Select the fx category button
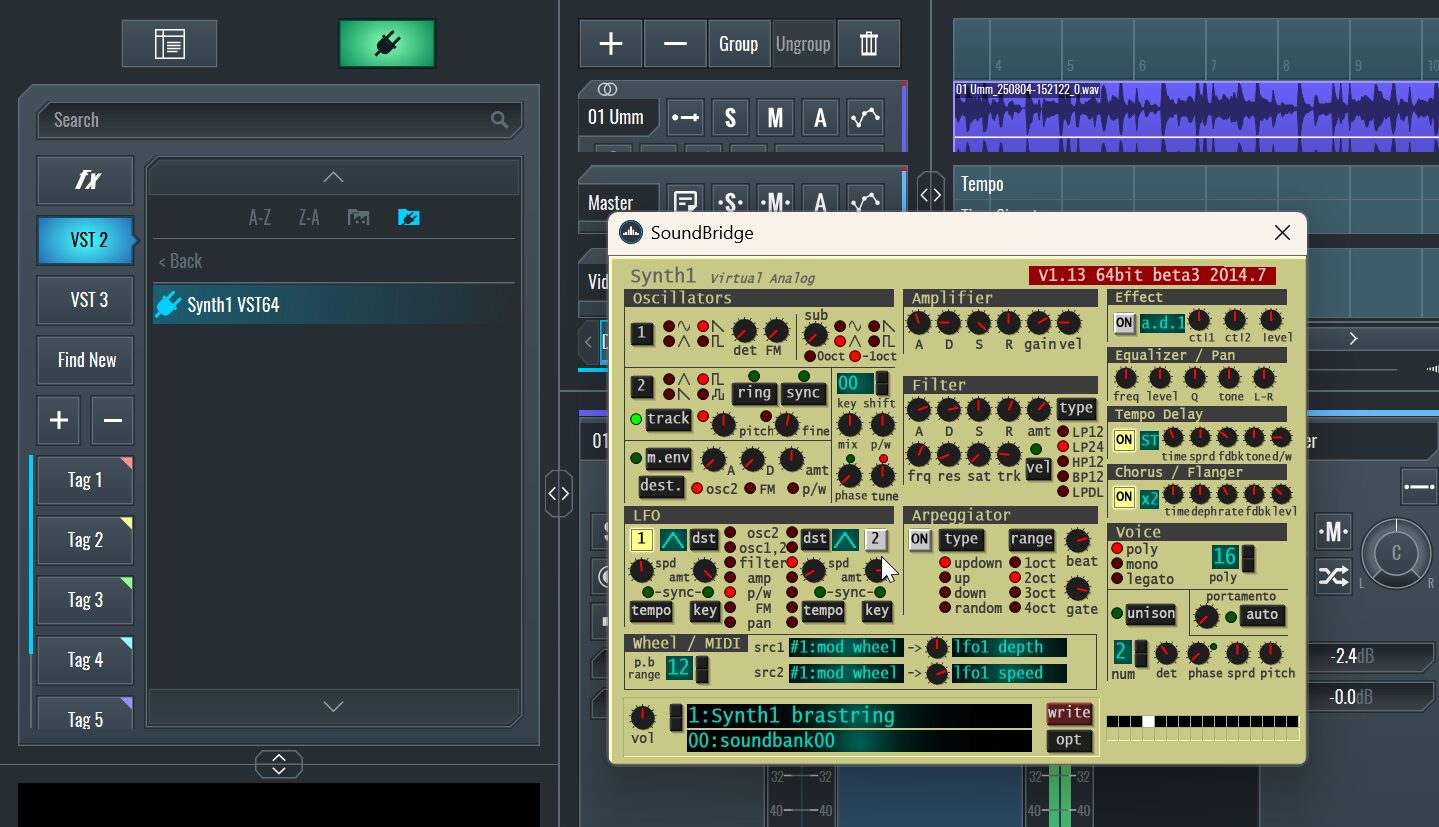Screen dimensions: 1439x827 click(85, 181)
